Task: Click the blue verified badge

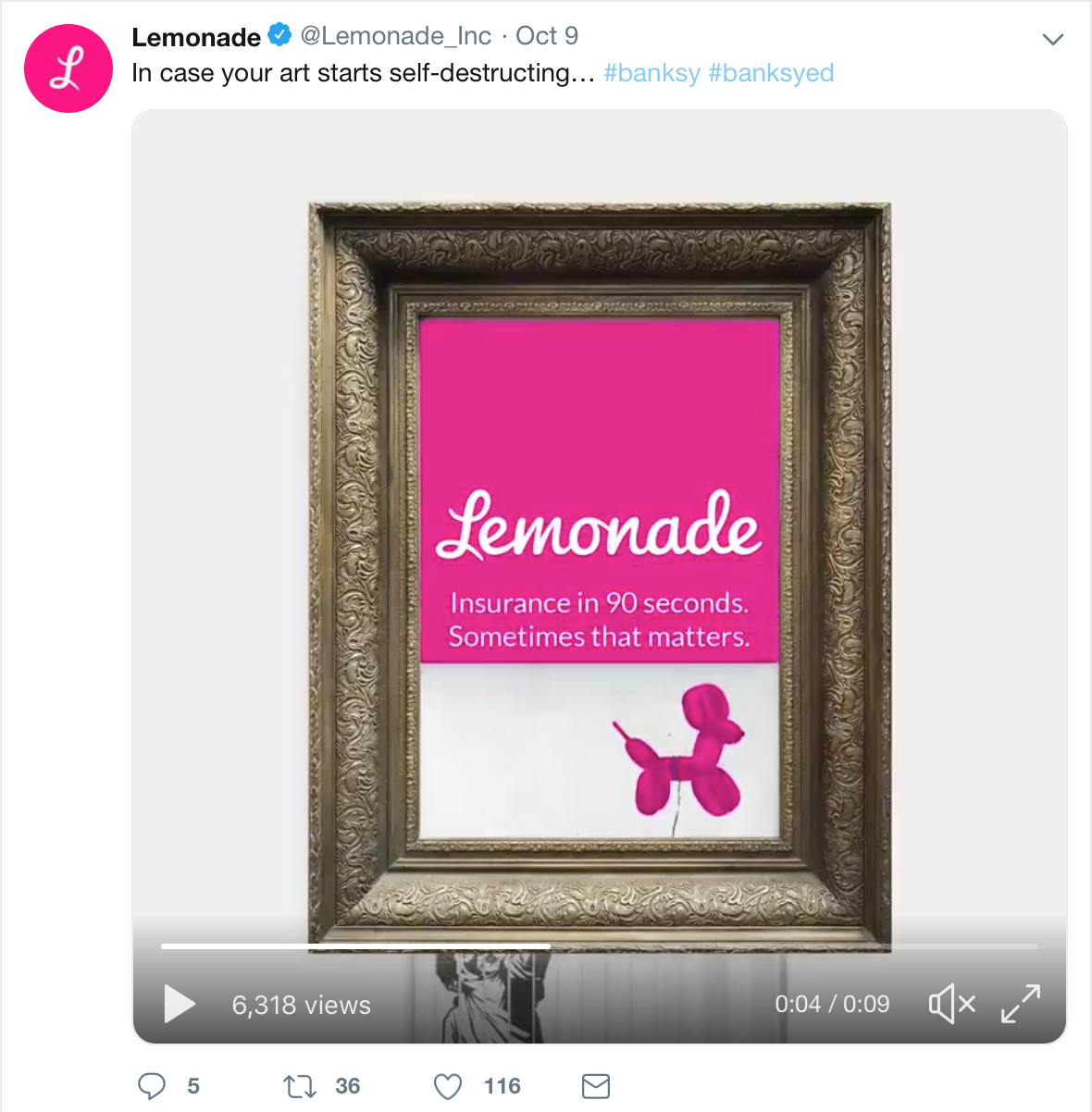Action: pos(279,36)
